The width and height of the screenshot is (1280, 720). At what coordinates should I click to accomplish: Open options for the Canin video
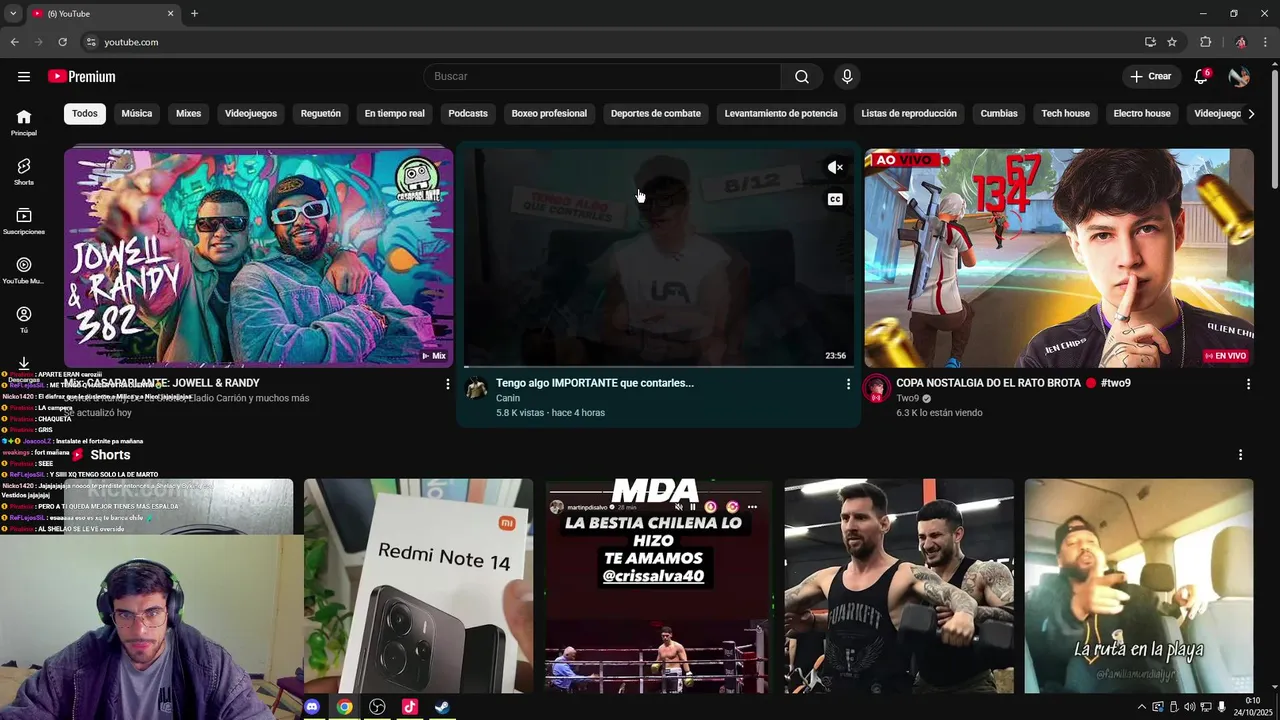848,384
